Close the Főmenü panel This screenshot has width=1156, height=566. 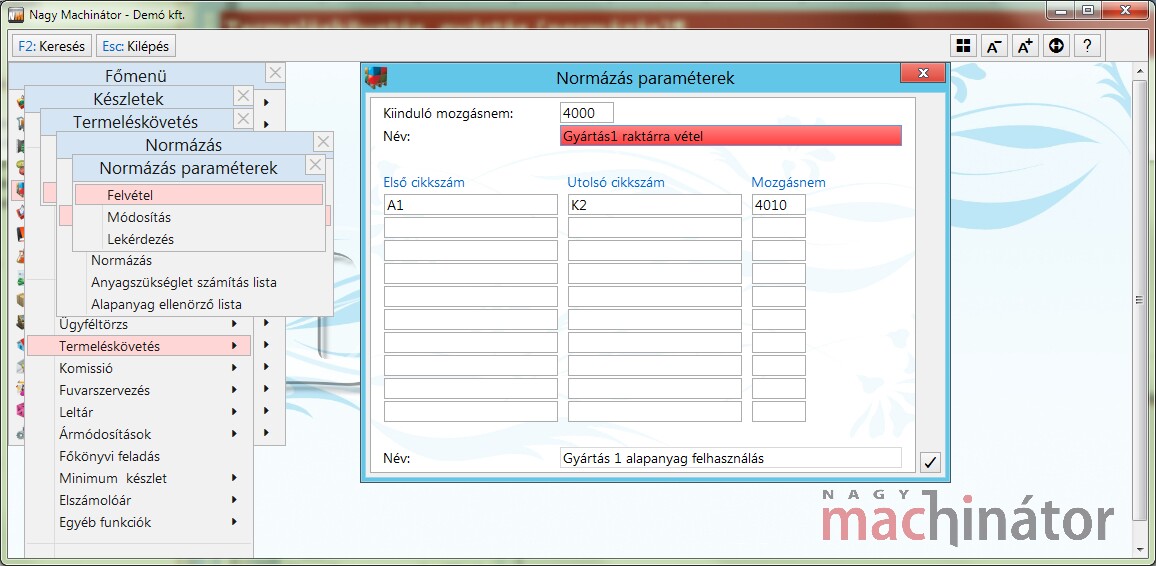[x=275, y=73]
